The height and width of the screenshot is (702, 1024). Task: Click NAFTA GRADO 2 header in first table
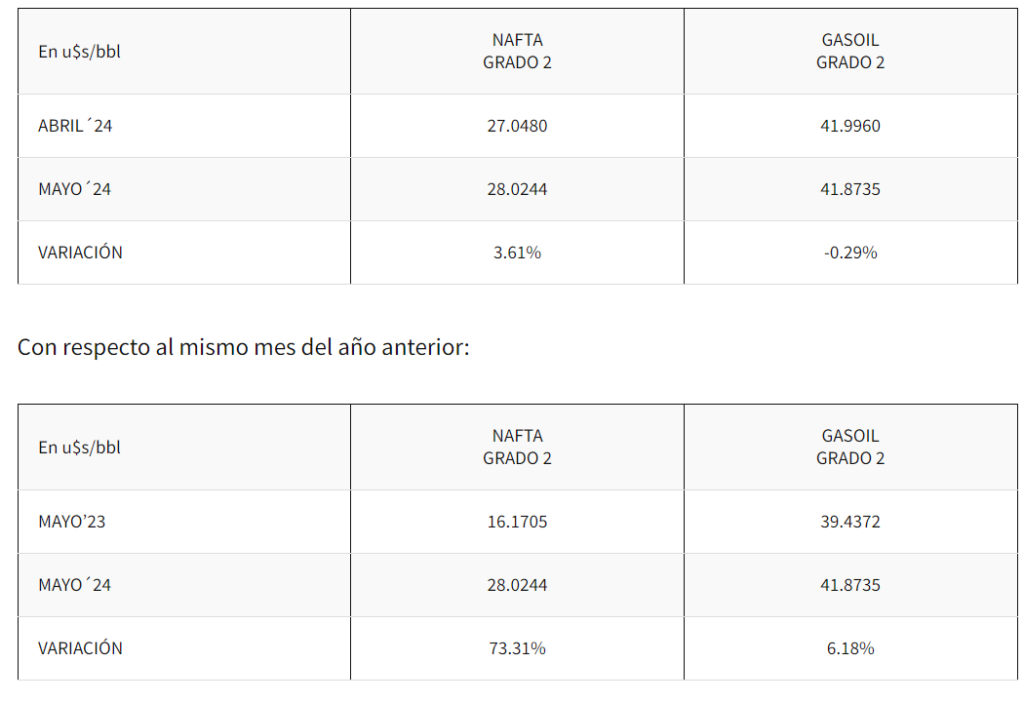click(x=517, y=51)
